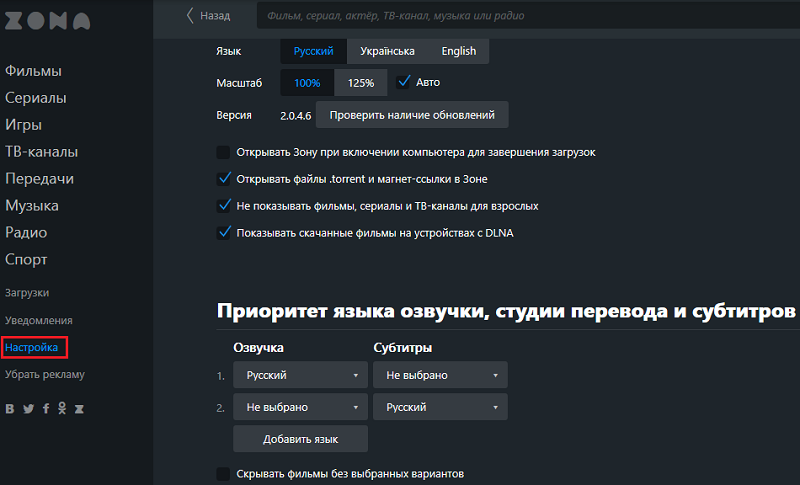
Task: Open Сериалы section in sidebar
Action: (36, 98)
